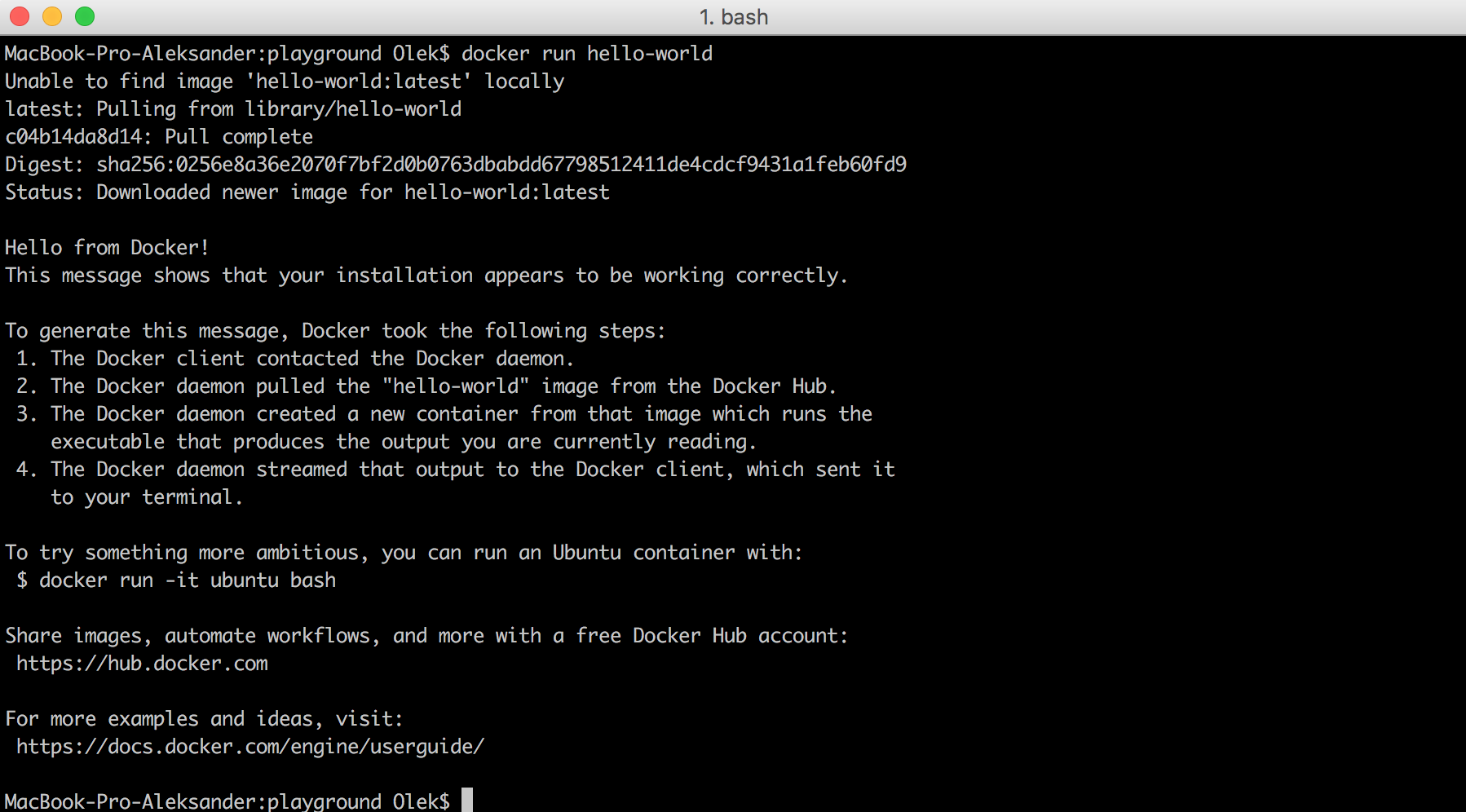Viewport: 1466px width, 812px height.
Task: Click the yellow minimize button
Action: tap(52, 15)
